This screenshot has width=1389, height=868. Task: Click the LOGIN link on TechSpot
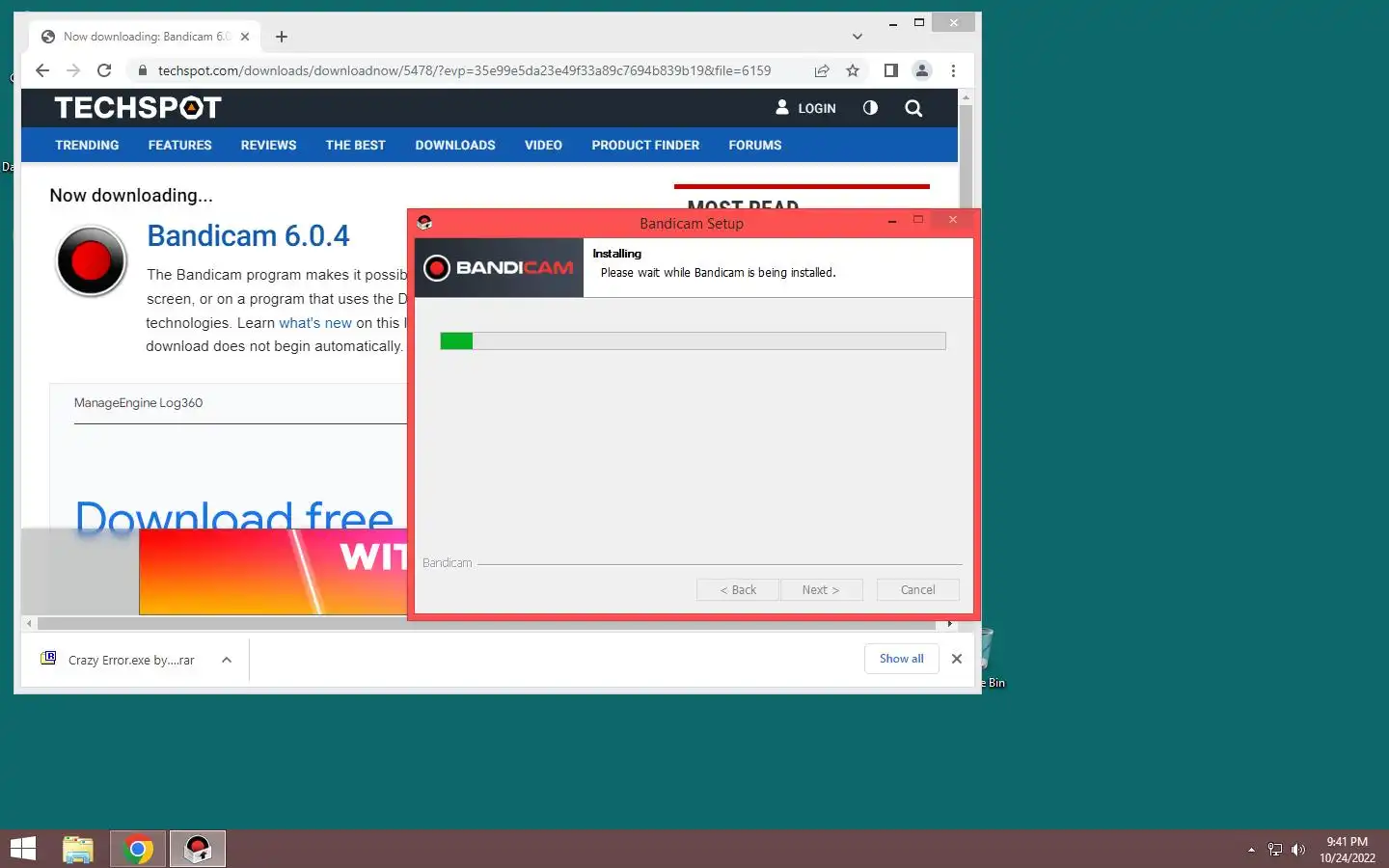[805, 108]
